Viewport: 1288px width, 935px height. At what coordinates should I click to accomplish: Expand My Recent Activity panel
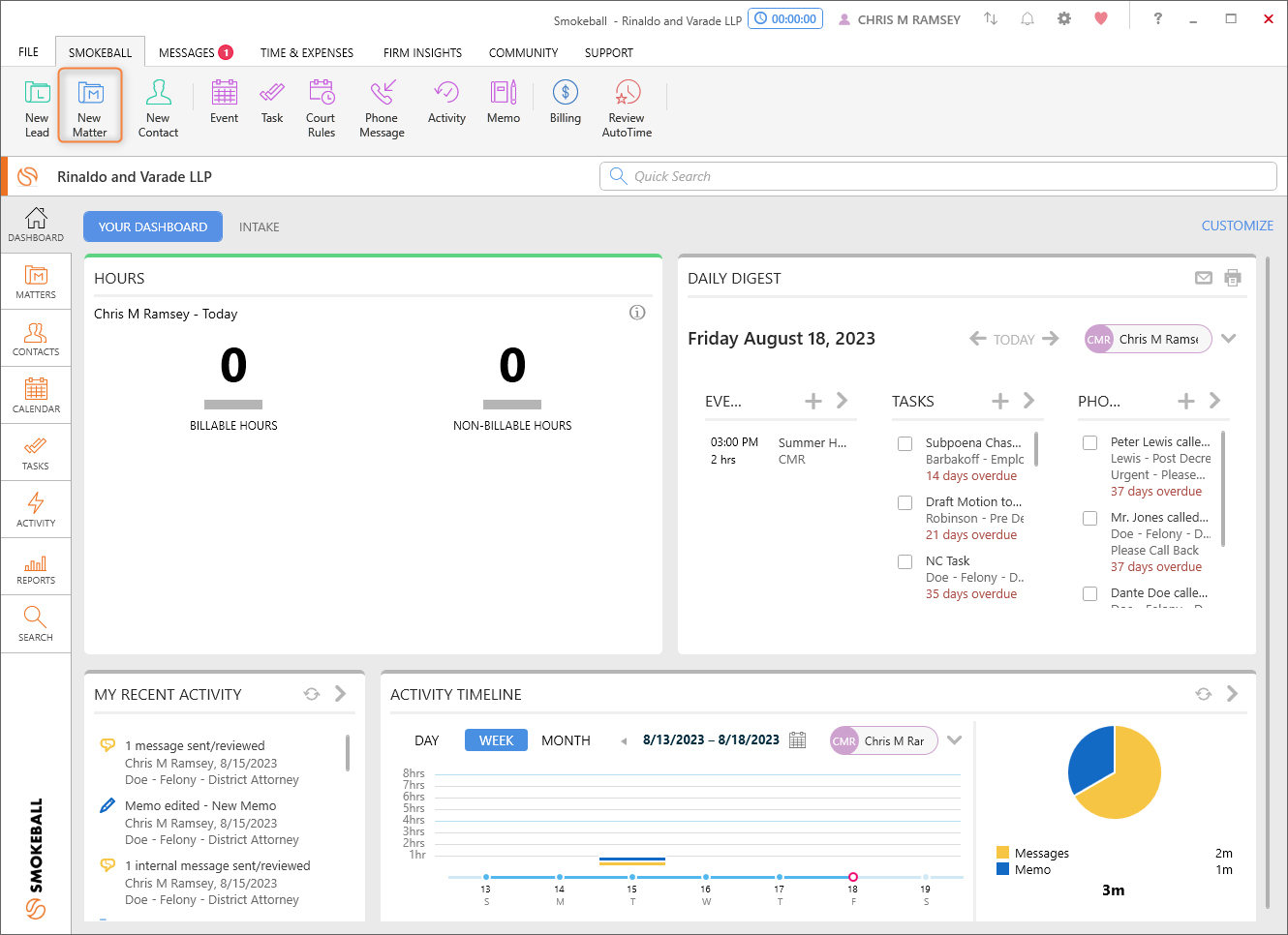[340, 694]
